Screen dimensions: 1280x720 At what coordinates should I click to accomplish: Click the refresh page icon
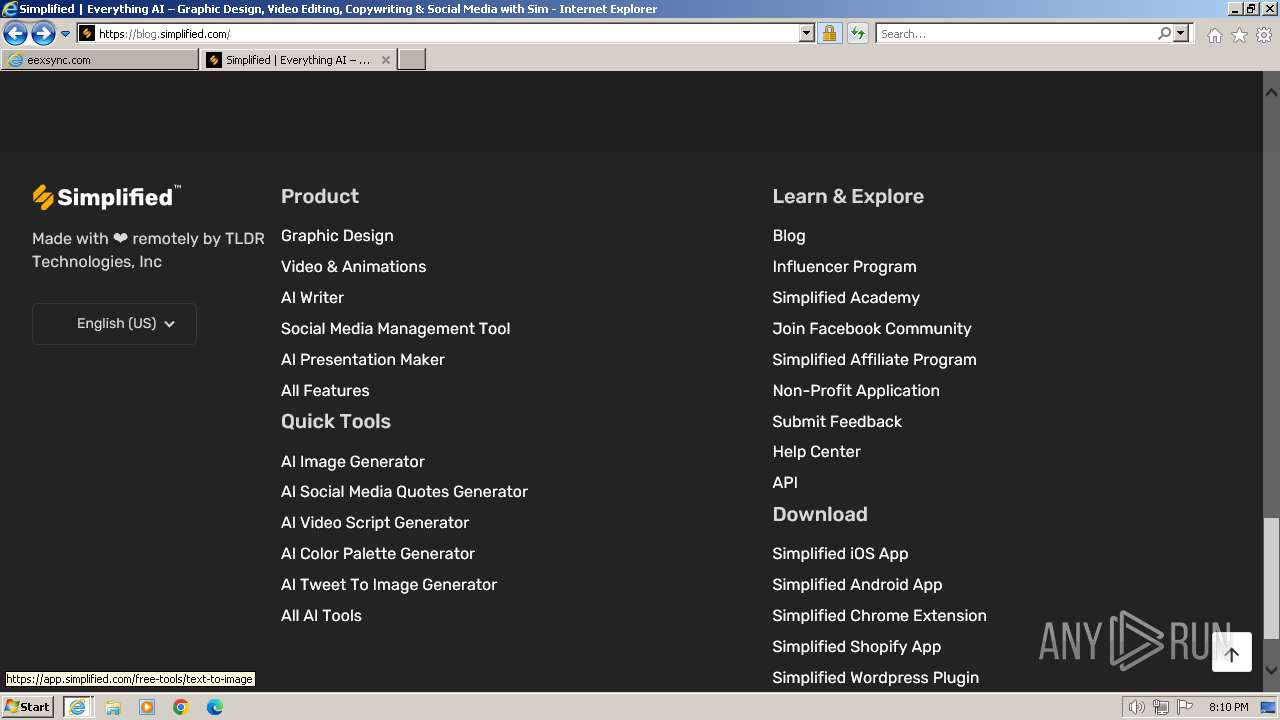858,34
